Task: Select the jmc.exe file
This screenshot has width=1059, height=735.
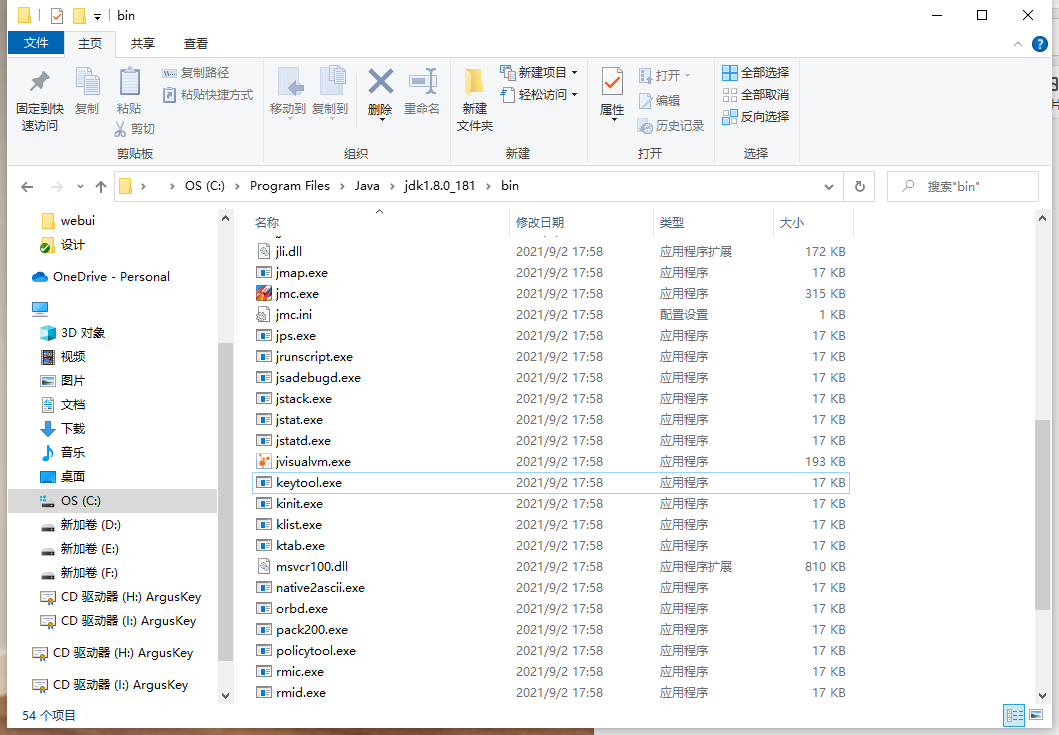Action: coord(550,294)
